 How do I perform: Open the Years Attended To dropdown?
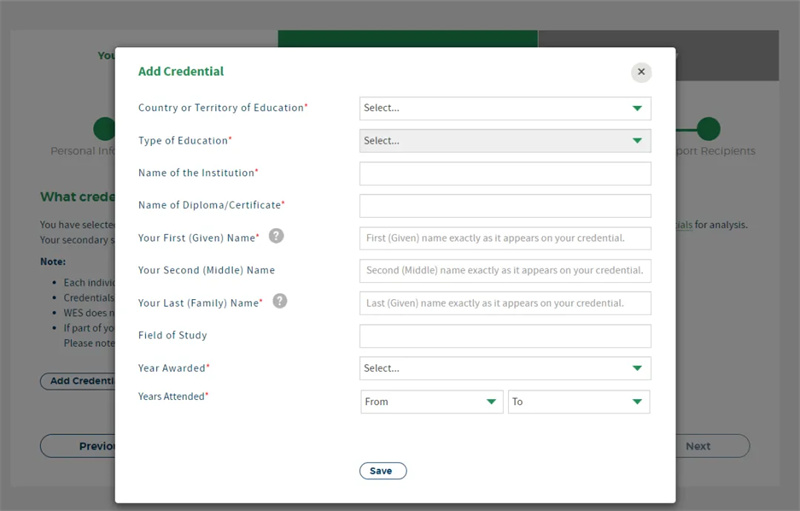578,402
